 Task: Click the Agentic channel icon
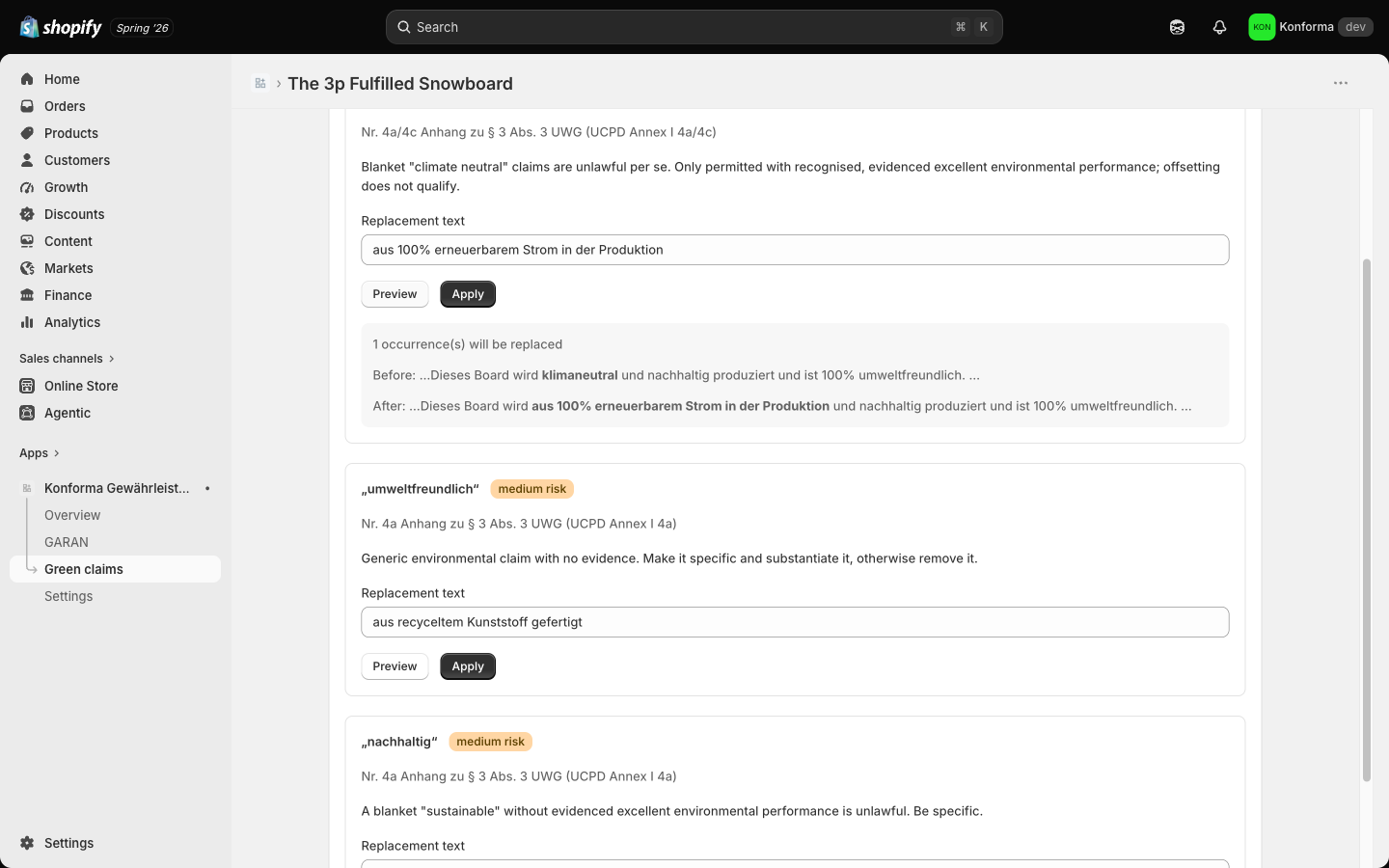coord(27,413)
